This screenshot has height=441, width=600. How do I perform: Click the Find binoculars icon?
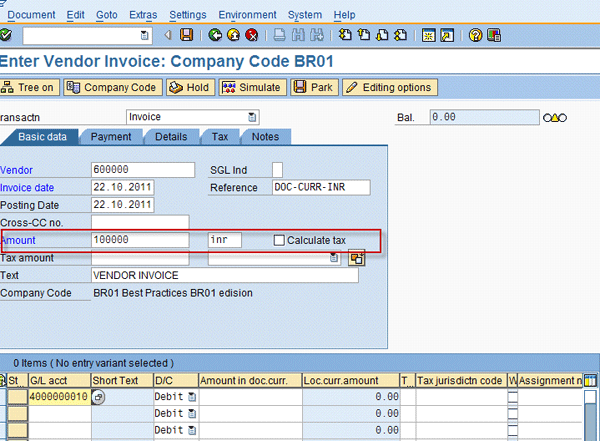(x=298, y=35)
